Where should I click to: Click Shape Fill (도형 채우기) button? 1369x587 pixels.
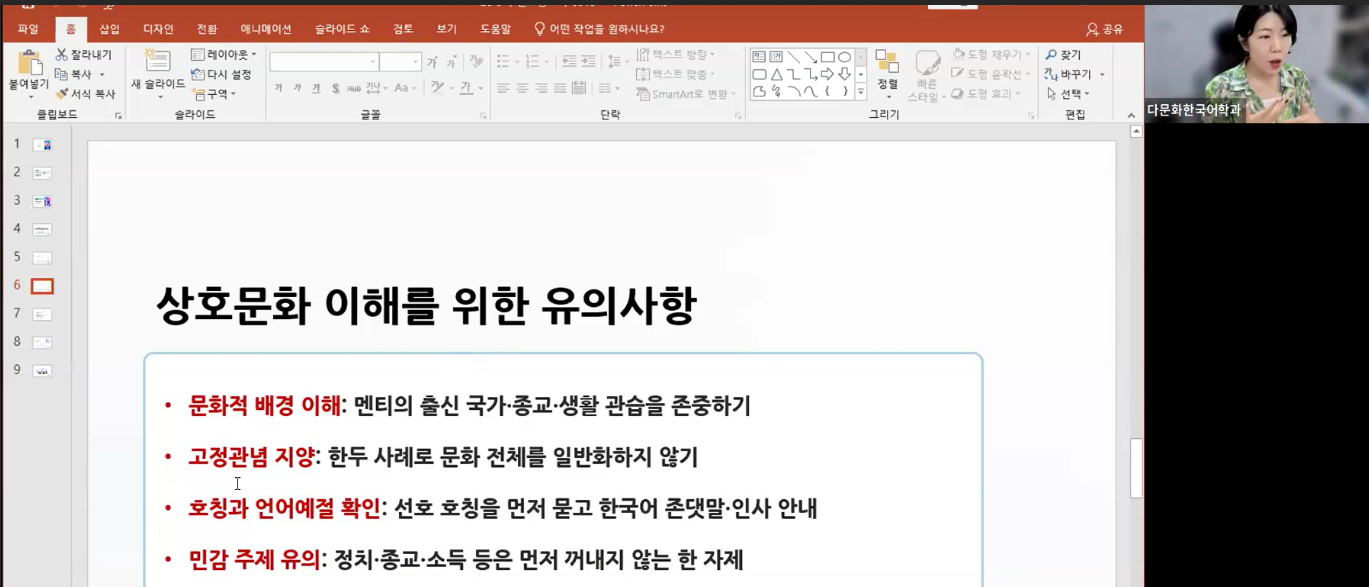[991, 55]
